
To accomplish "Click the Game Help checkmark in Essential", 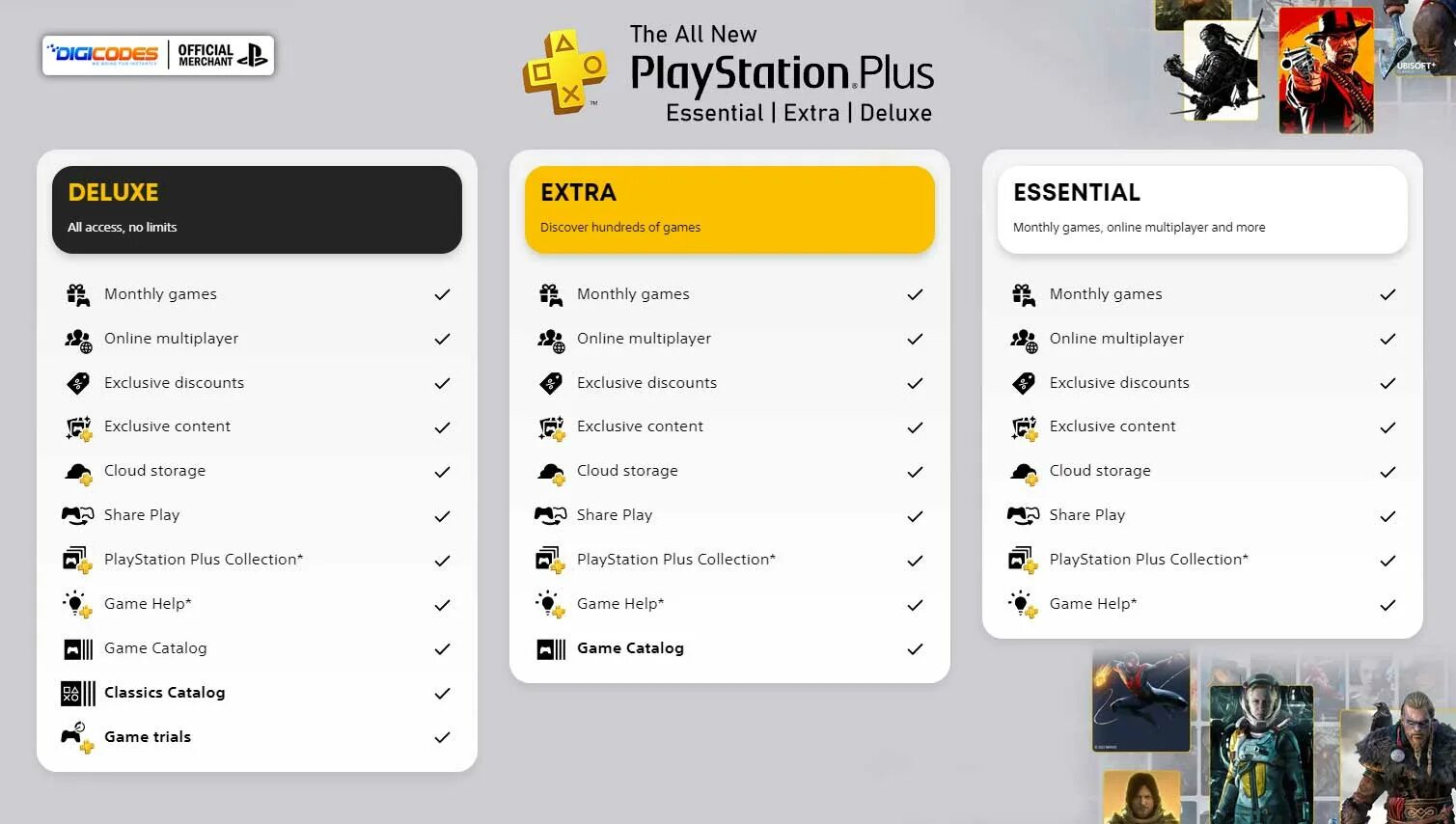I will [x=1387, y=605].
